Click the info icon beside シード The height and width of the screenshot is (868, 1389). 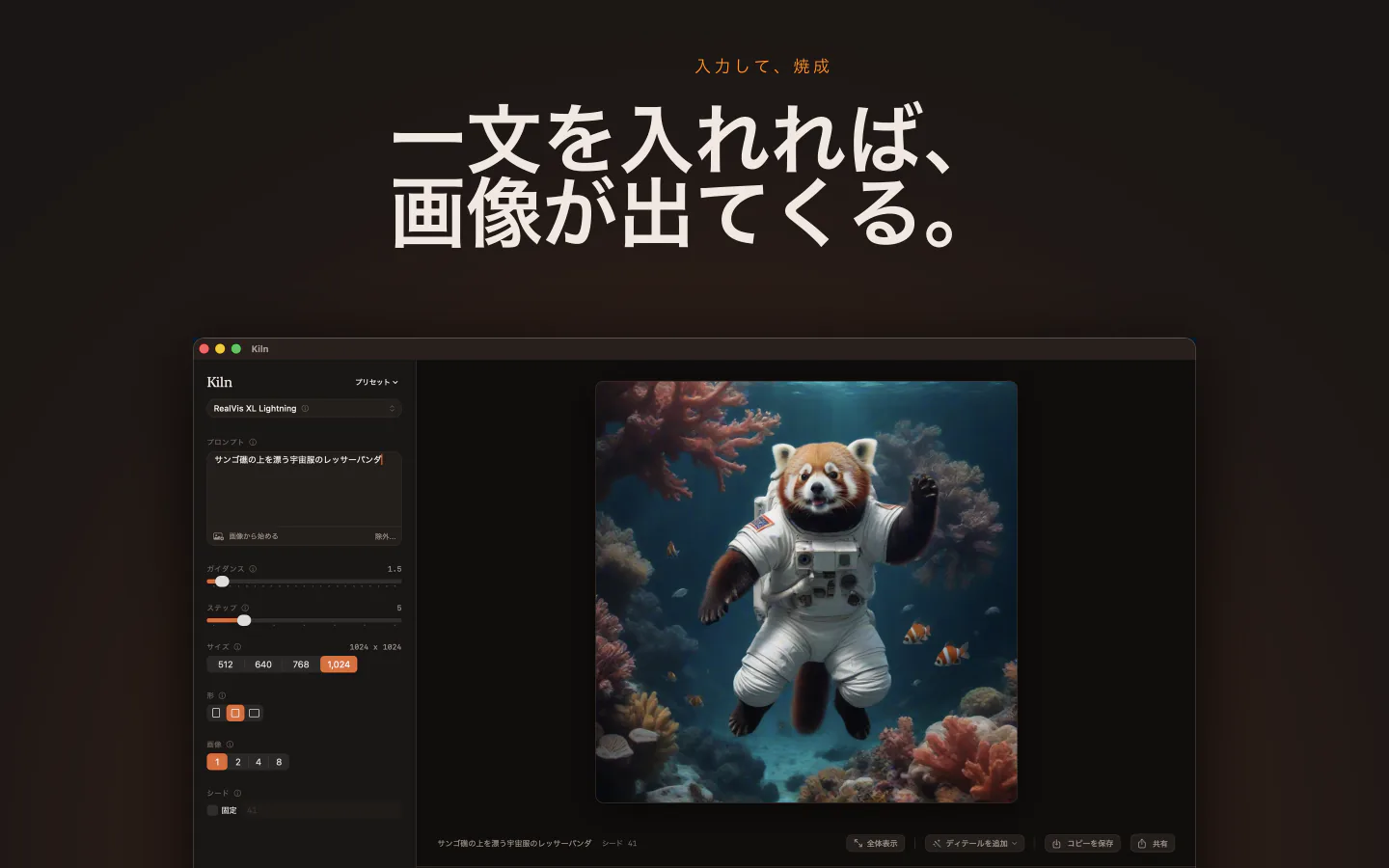[237, 794]
